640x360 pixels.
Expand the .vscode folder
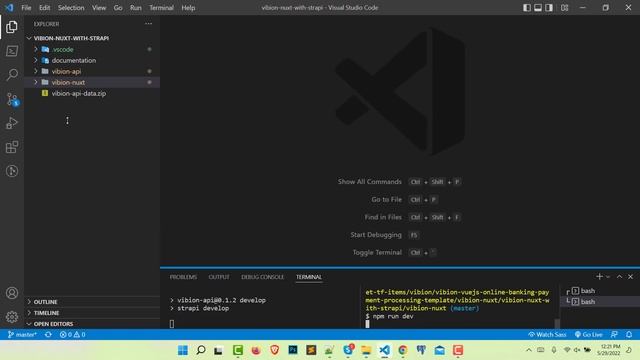[92, 49]
